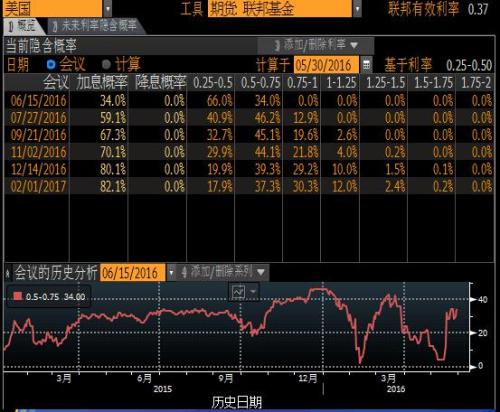
Task: Switch to the 未来利率隐含概率 tab
Action: (x=97, y=26)
